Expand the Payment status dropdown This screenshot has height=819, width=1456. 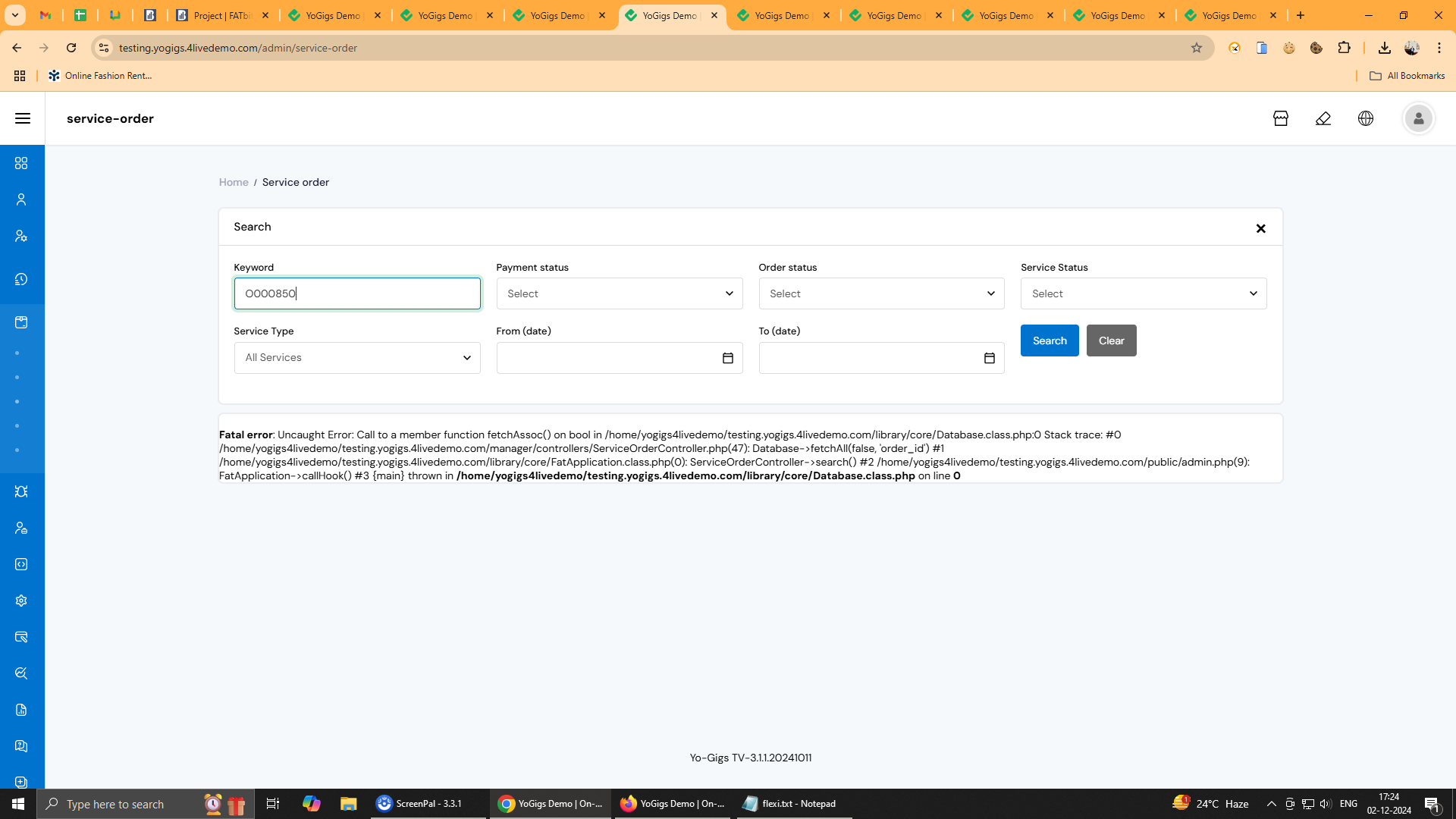(619, 293)
